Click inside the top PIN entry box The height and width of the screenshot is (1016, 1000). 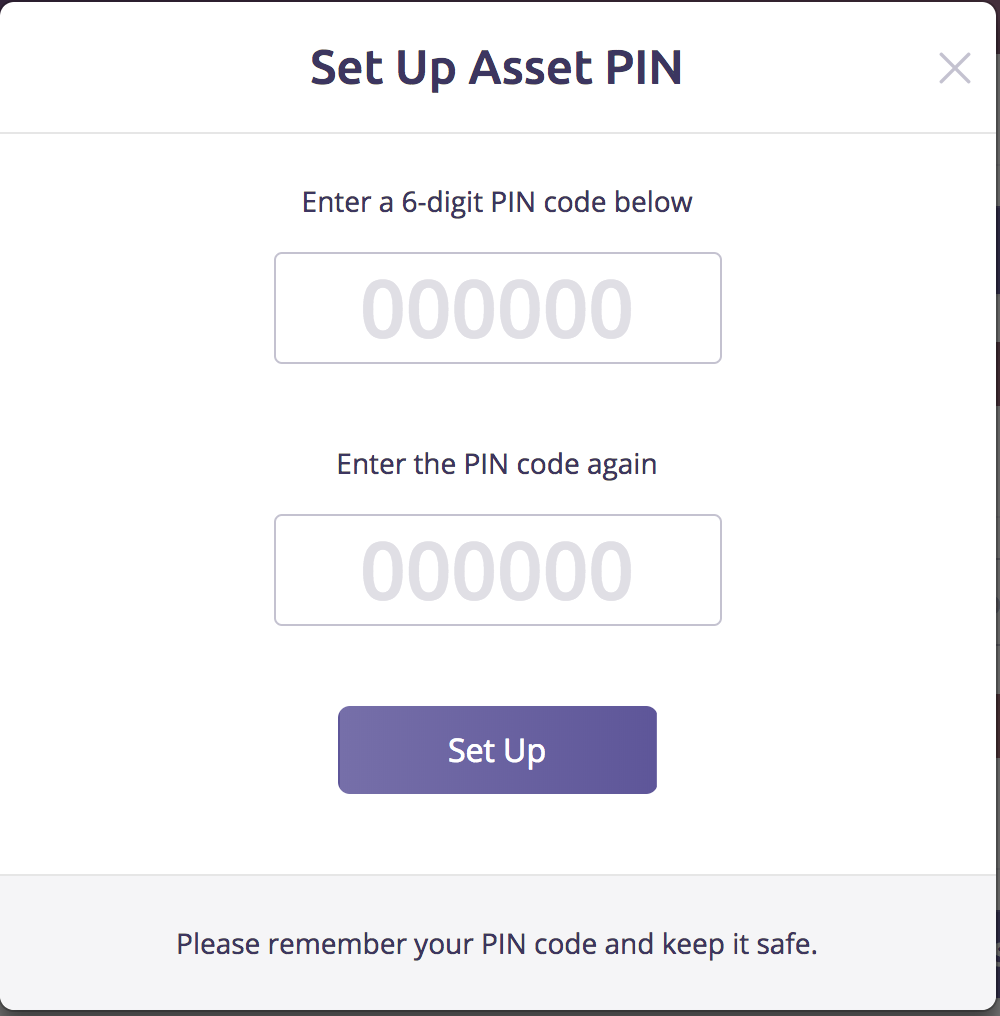click(x=497, y=308)
